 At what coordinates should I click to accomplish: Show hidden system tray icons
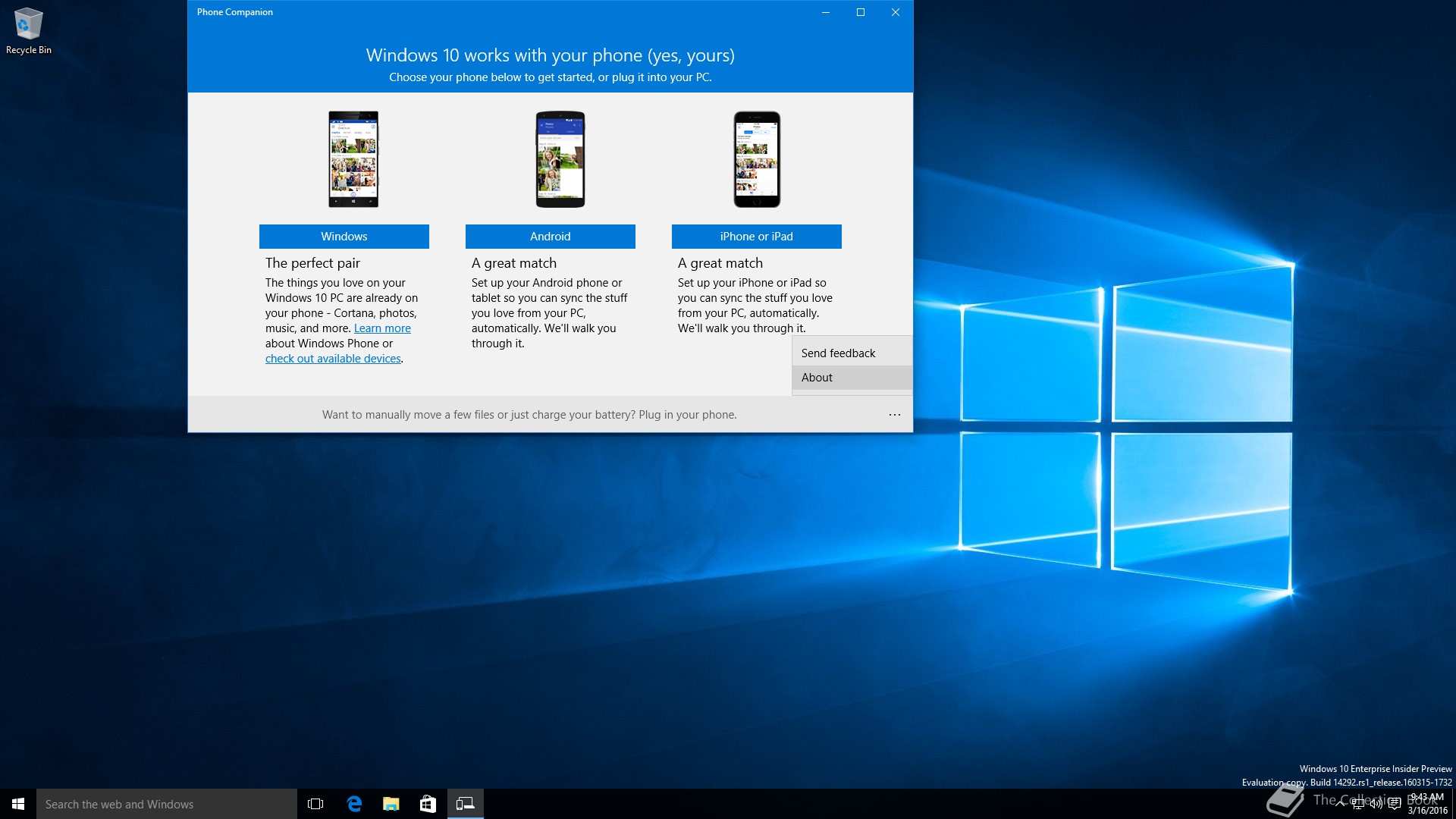pos(1340,804)
